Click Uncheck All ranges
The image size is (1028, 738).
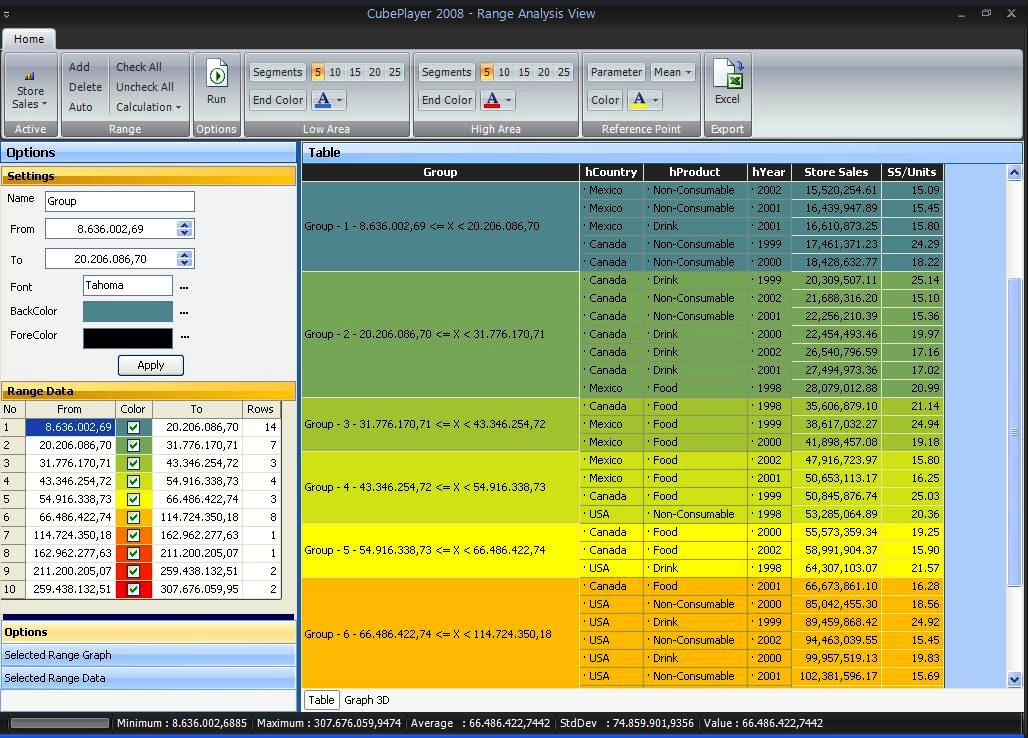[145, 87]
